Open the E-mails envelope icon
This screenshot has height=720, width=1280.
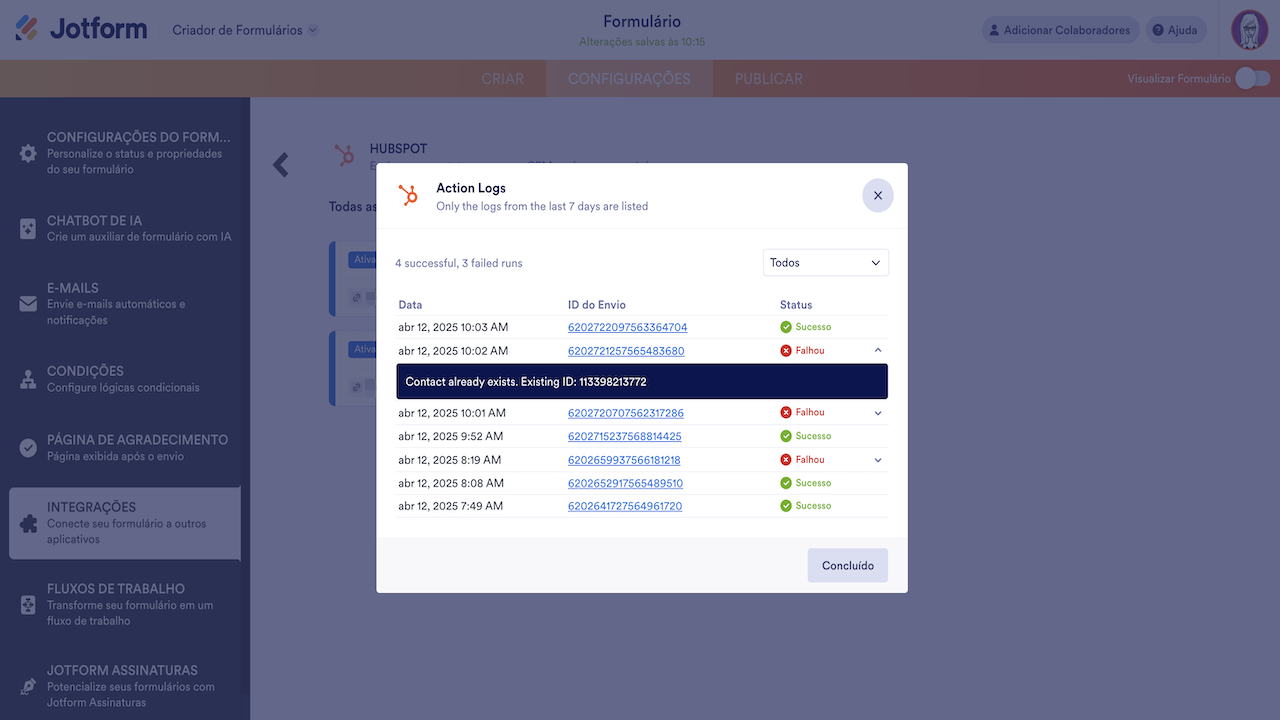click(28, 304)
